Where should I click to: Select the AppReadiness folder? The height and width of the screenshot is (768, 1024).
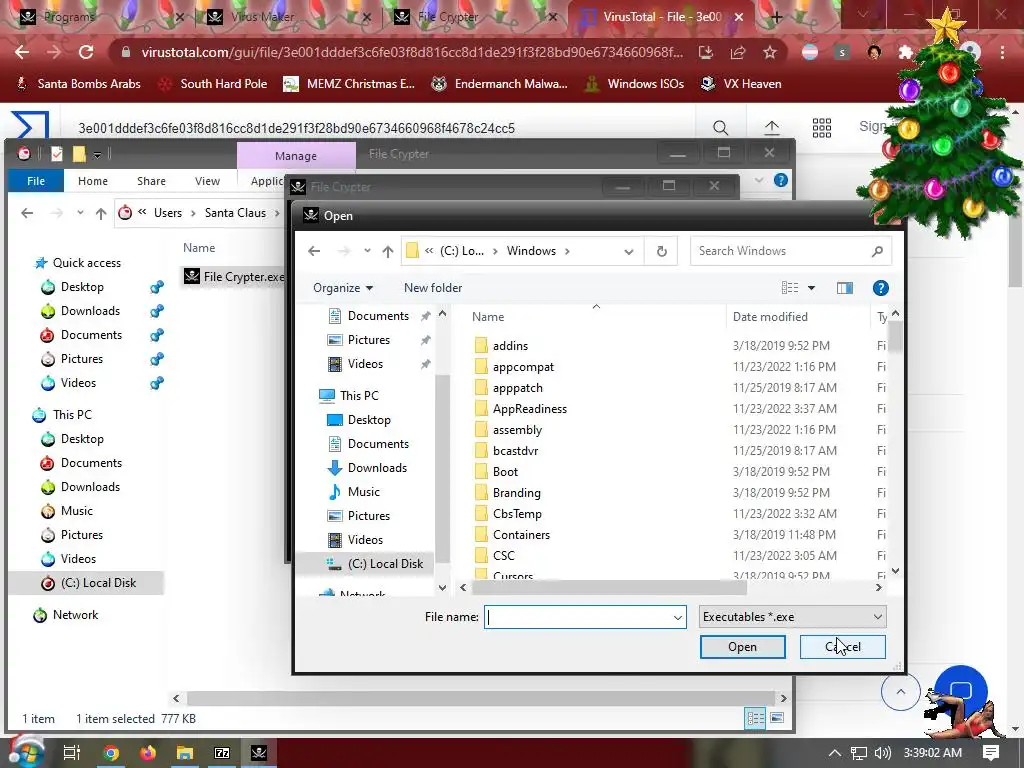click(530, 409)
